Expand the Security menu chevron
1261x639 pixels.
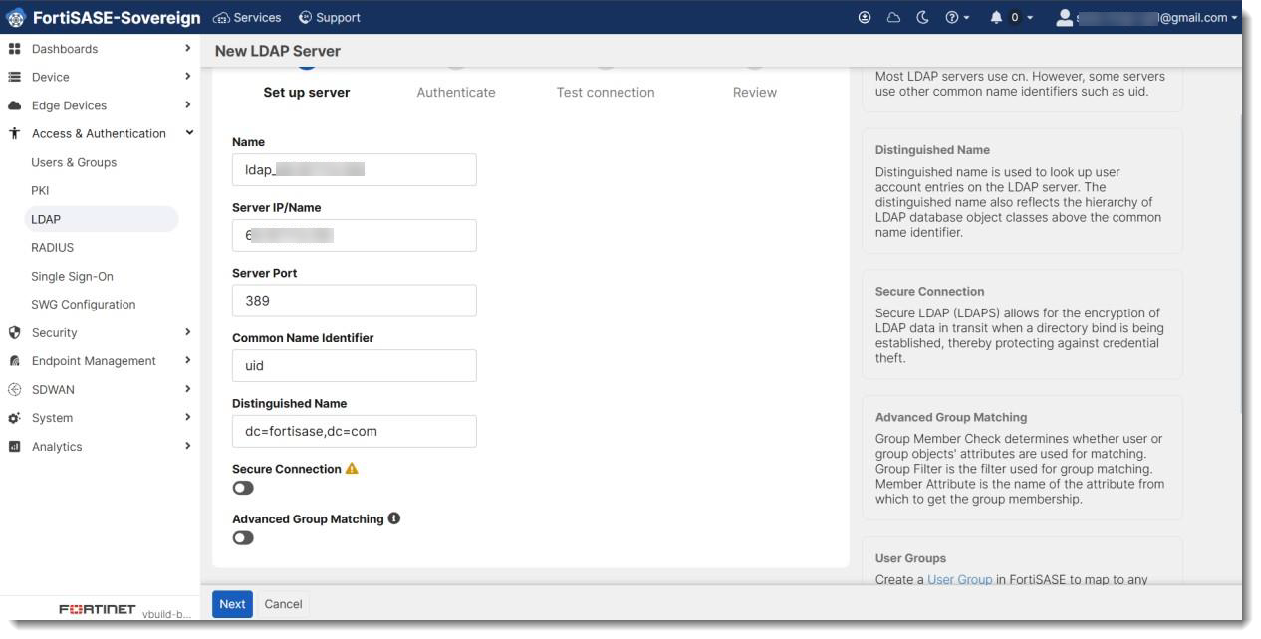(187, 332)
